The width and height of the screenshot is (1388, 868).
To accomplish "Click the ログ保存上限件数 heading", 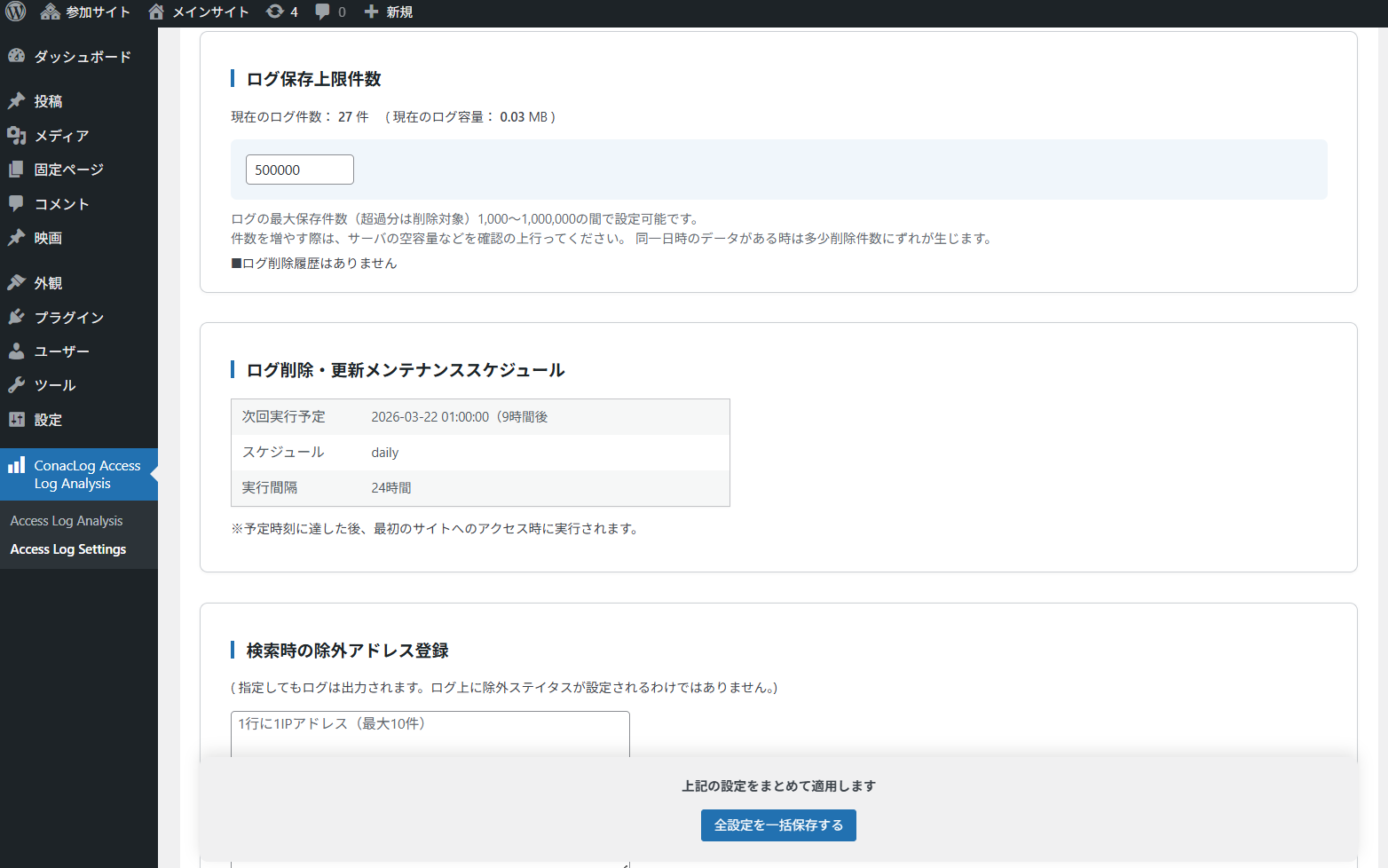I will pyautogui.click(x=313, y=79).
